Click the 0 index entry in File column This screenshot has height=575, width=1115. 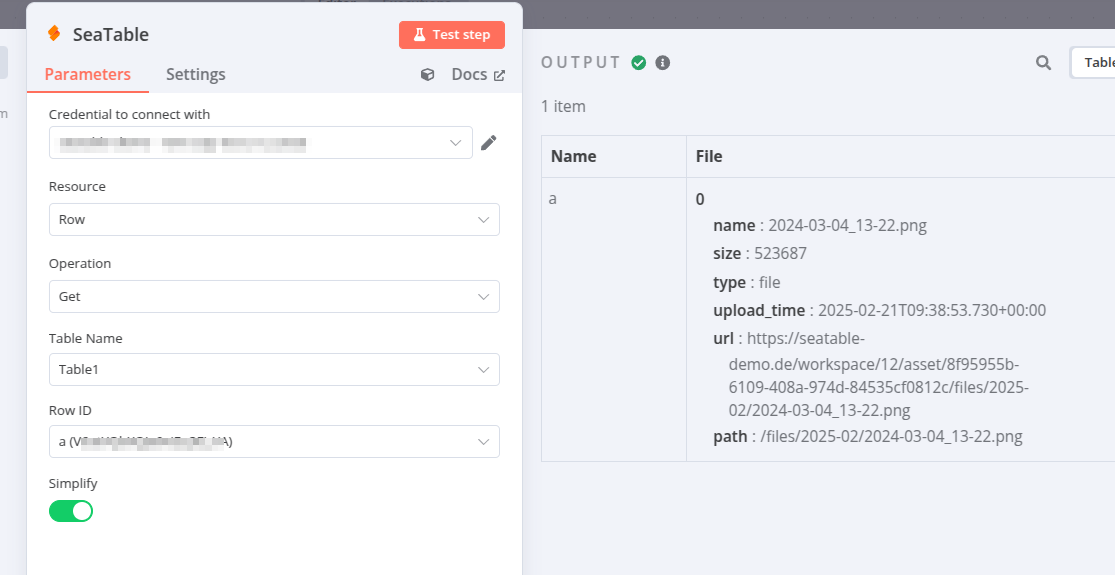point(700,200)
